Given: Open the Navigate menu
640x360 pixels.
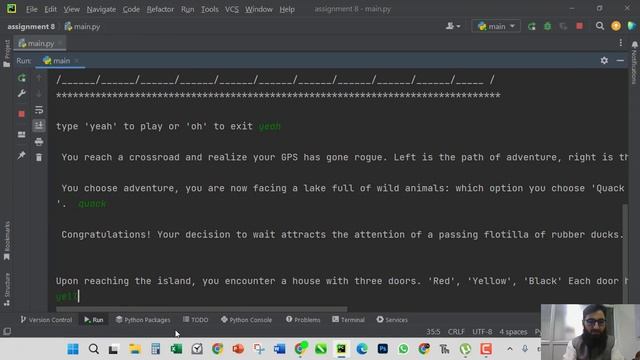Looking at the screenshot, I should pyautogui.click(x=101, y=9).
